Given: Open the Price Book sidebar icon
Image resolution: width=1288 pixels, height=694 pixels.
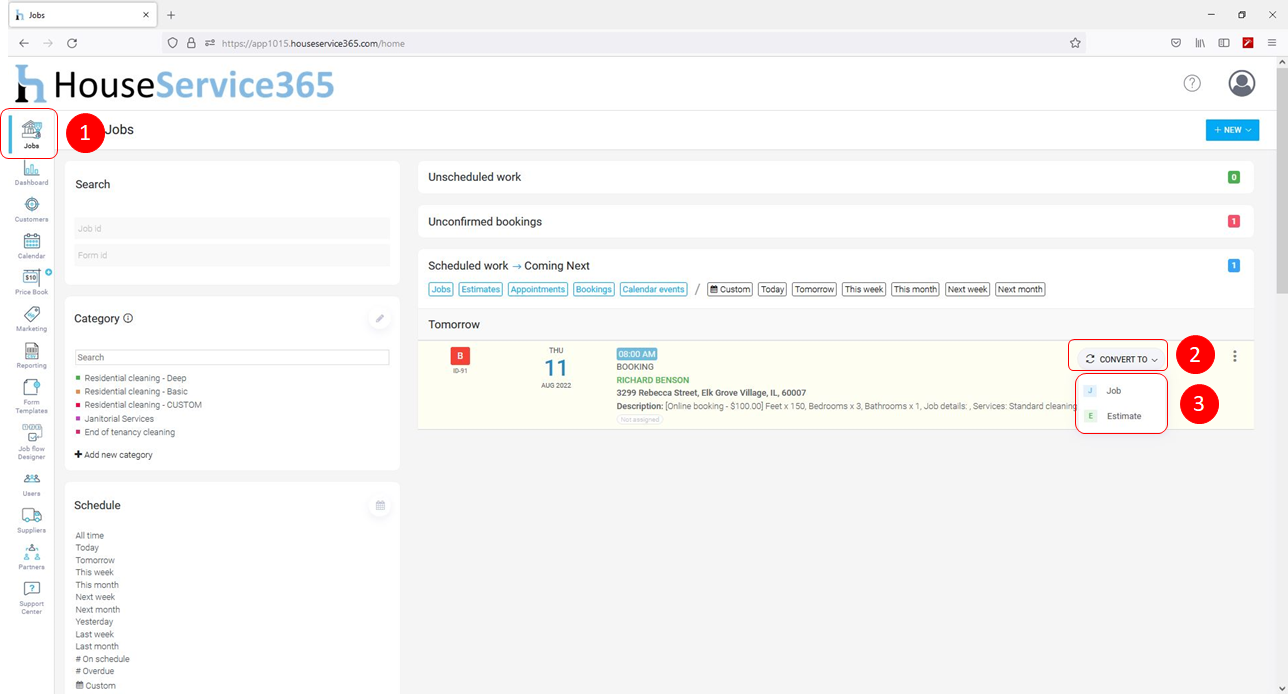Looking at the screenshot, I should tap(31, 282).
